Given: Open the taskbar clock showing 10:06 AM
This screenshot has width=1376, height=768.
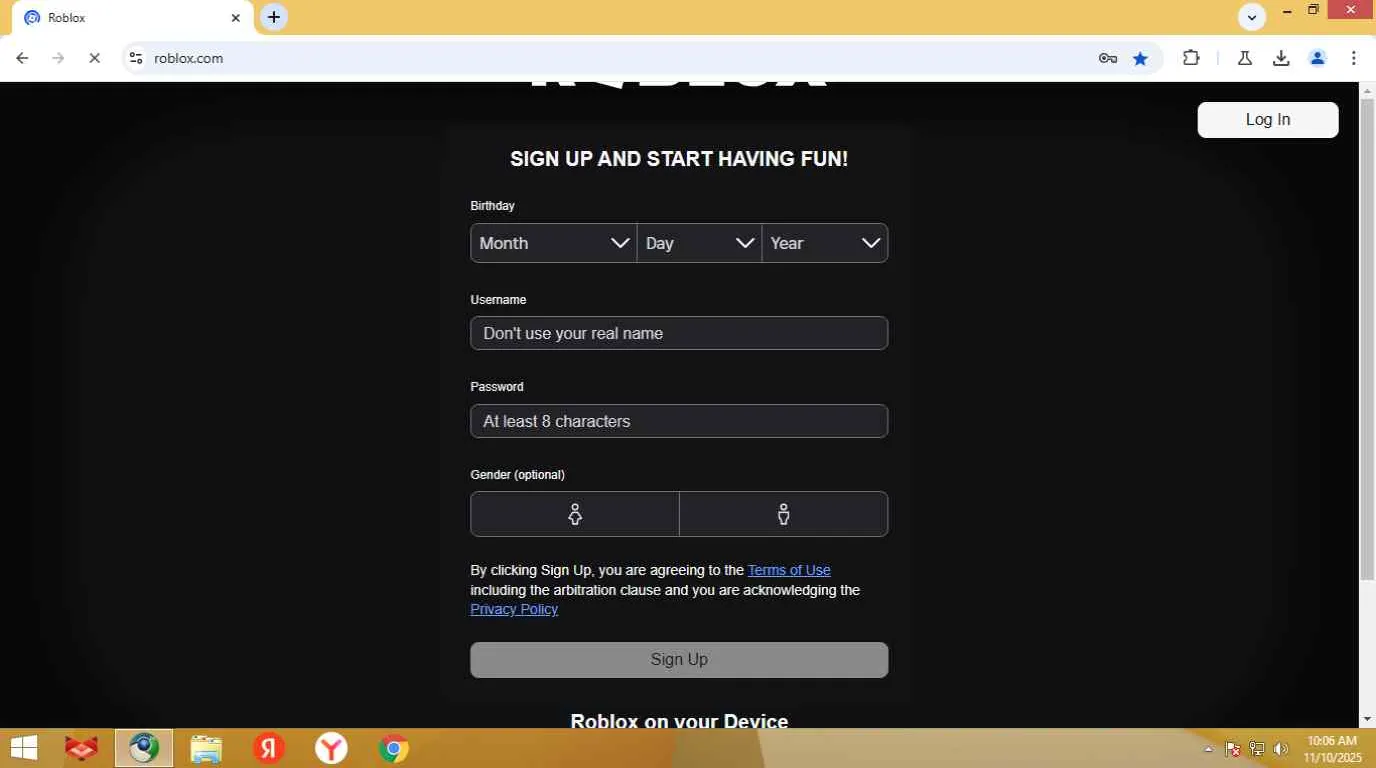Looking at the screenshot, I should tap(1331, 749).
